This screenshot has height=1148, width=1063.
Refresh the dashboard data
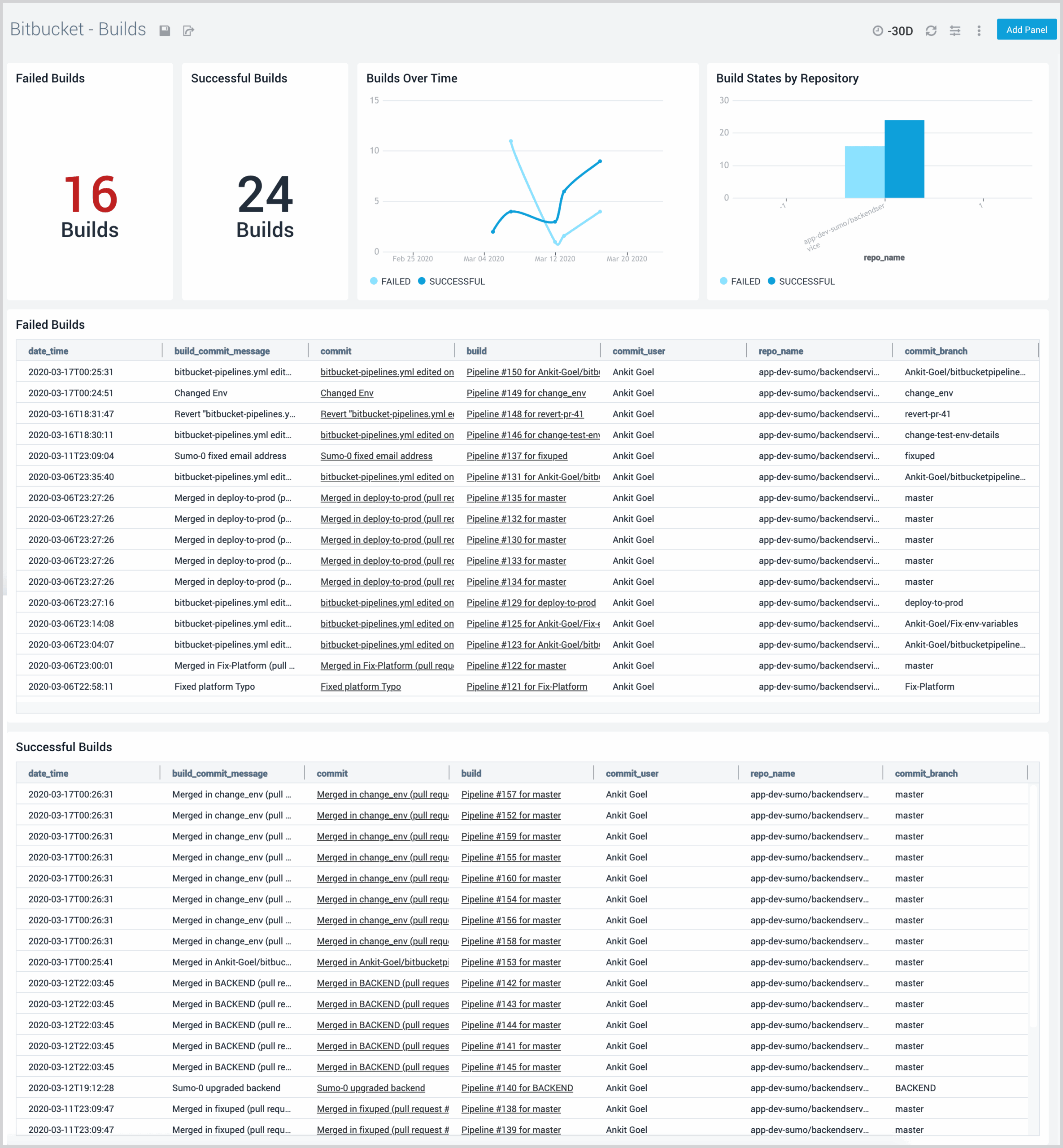tap(931, 30)
